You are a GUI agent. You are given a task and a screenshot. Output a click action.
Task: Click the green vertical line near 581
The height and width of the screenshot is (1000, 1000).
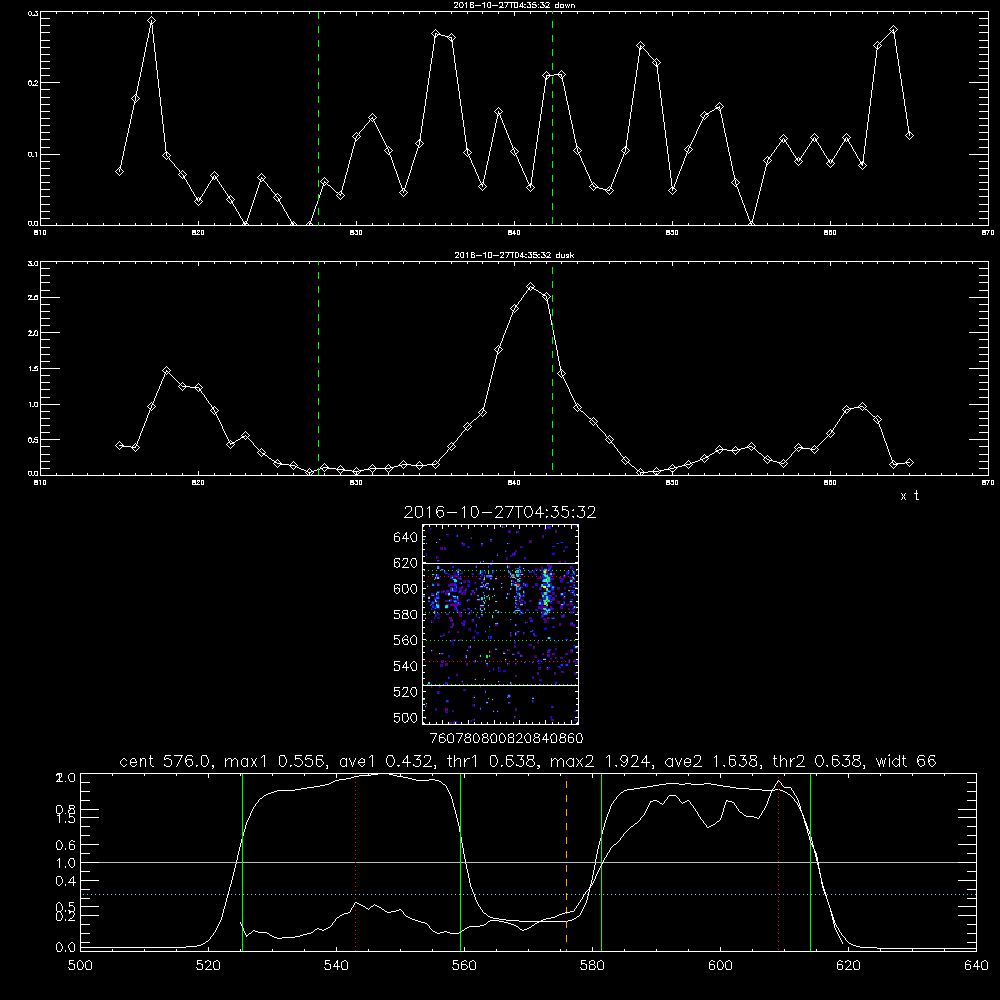601,862
